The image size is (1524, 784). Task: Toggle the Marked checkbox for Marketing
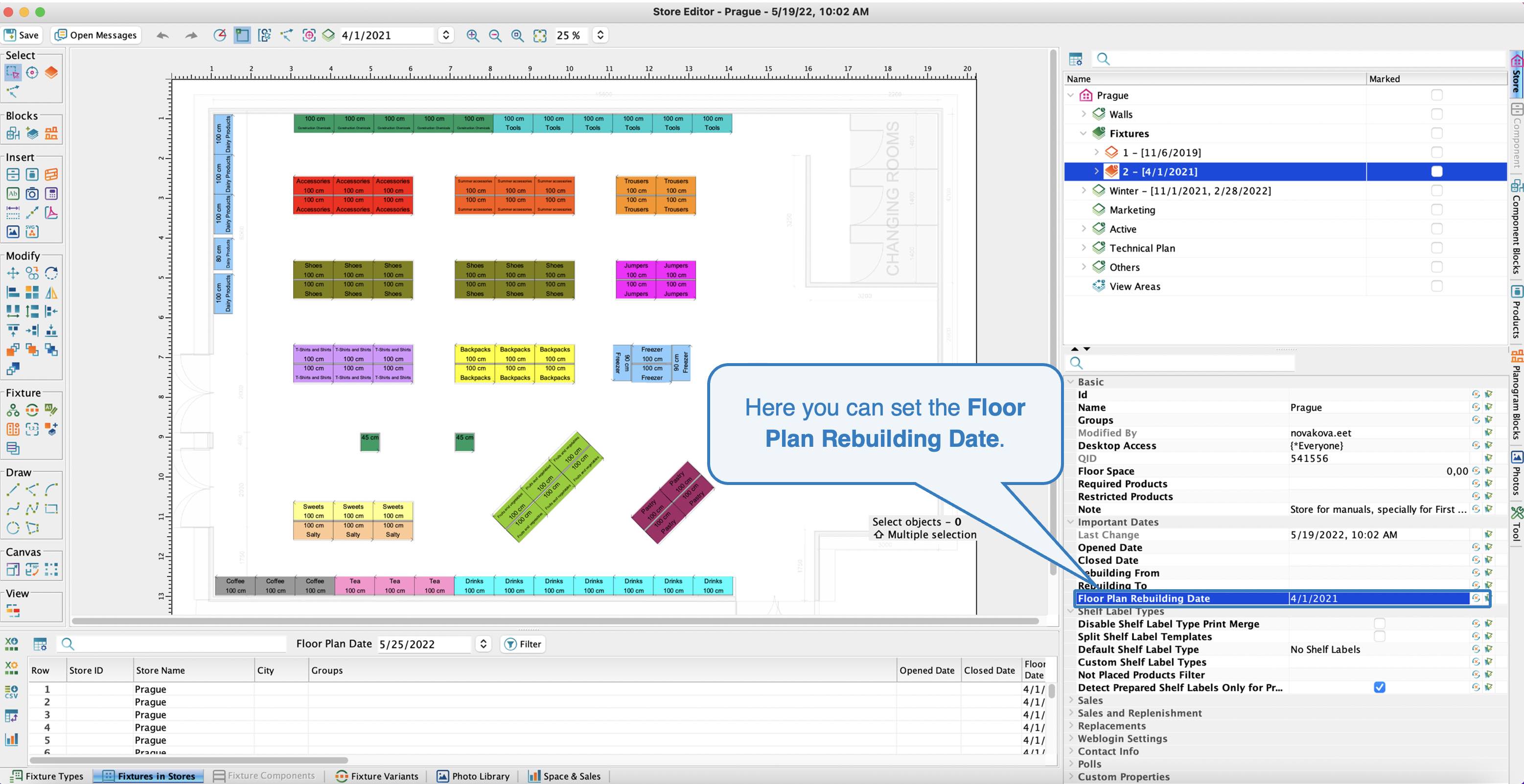pos(1436,209)
